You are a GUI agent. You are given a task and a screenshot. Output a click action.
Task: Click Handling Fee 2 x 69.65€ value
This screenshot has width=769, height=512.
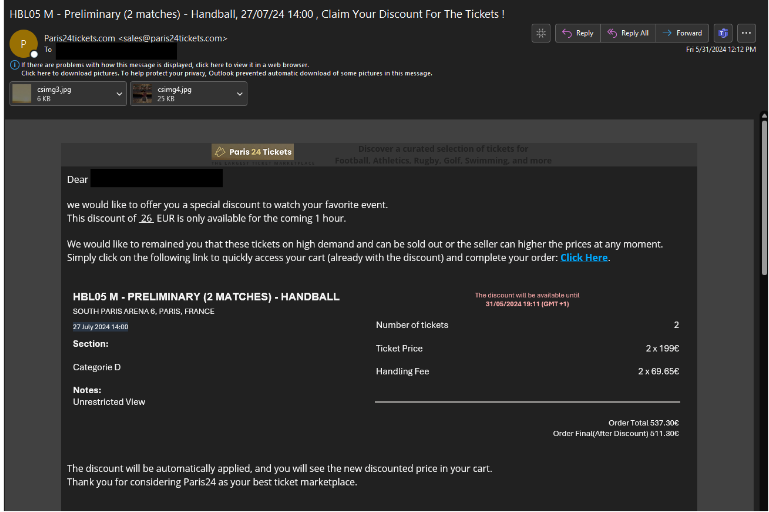pyautogui.click(x=659, y=371)
